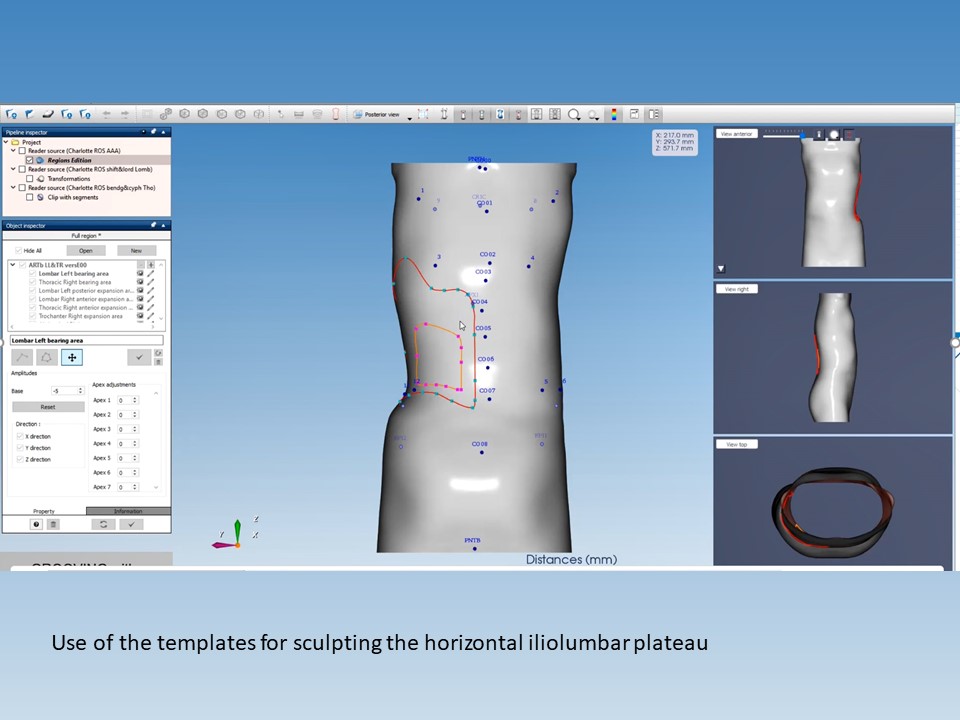
Task: Select Thoracic Right bearing area row
Action: tap(75, 282)
